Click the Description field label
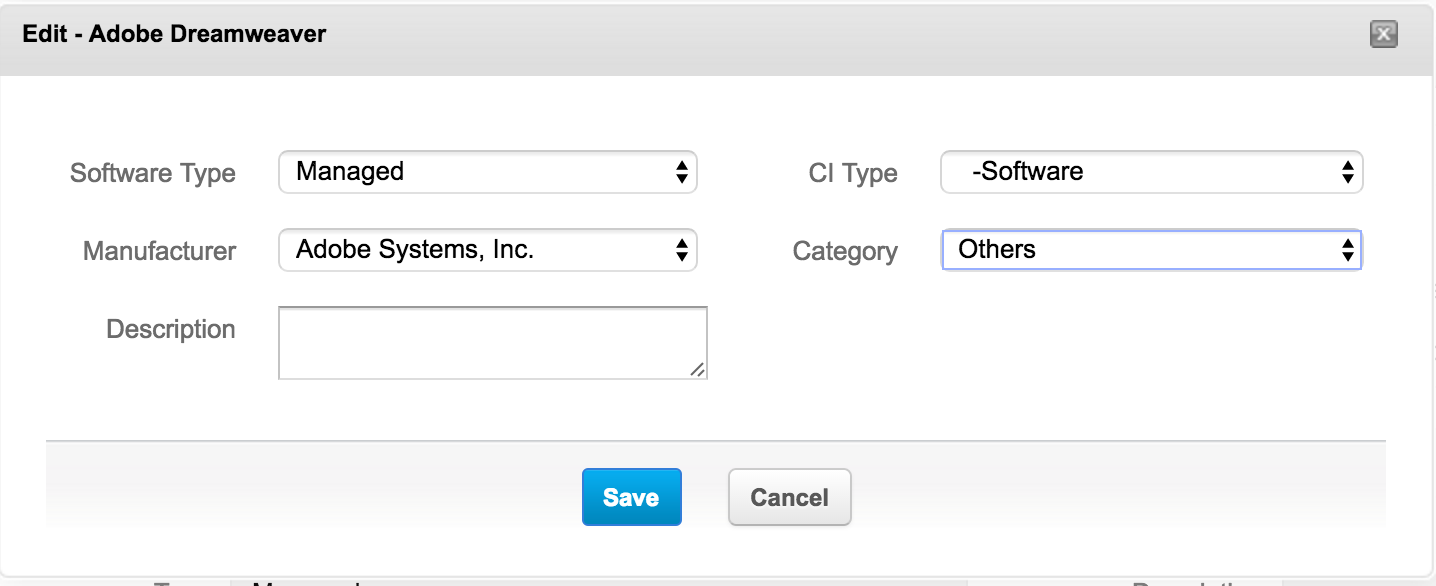 pyautogui.click(x=171, y=329)
